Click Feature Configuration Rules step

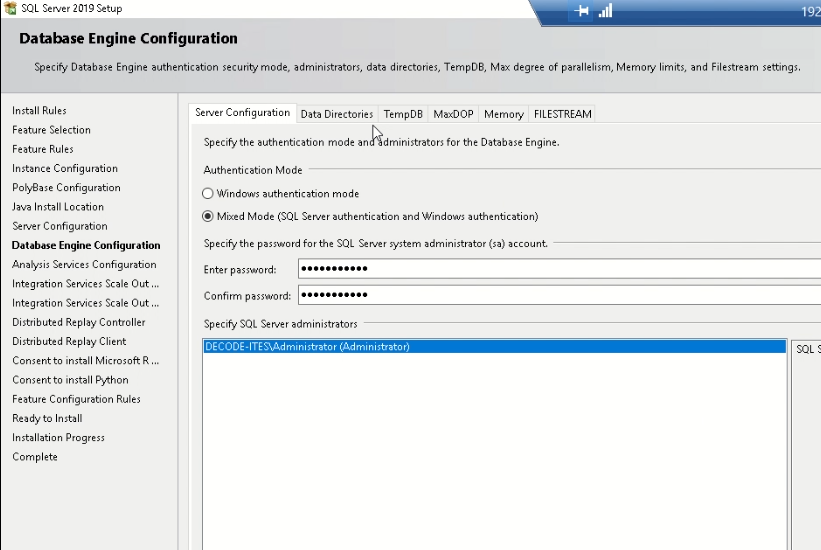pos(76,399)
